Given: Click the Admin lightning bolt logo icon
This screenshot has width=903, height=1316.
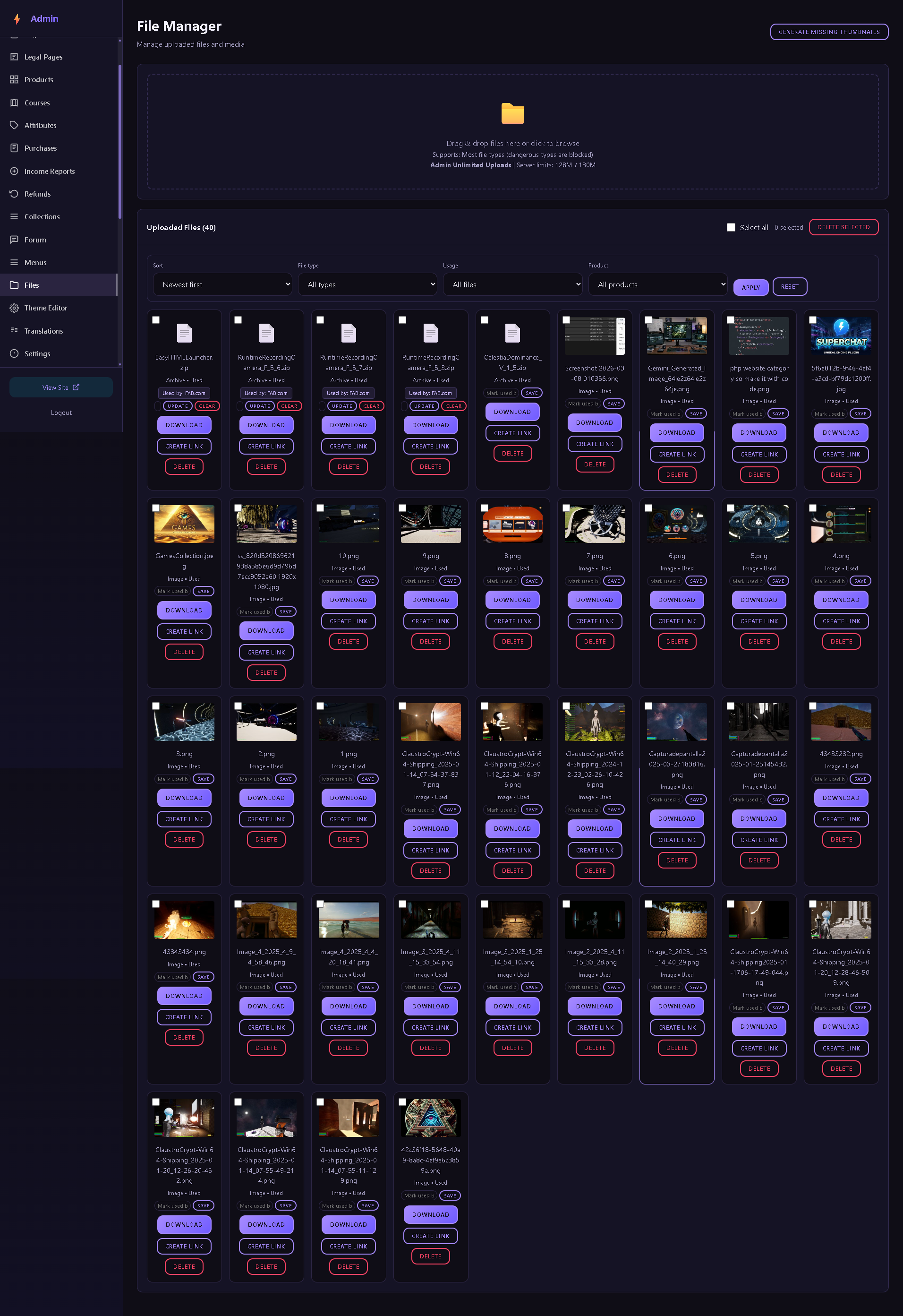Looking at the screenshot, I should [x=17, y=19].
